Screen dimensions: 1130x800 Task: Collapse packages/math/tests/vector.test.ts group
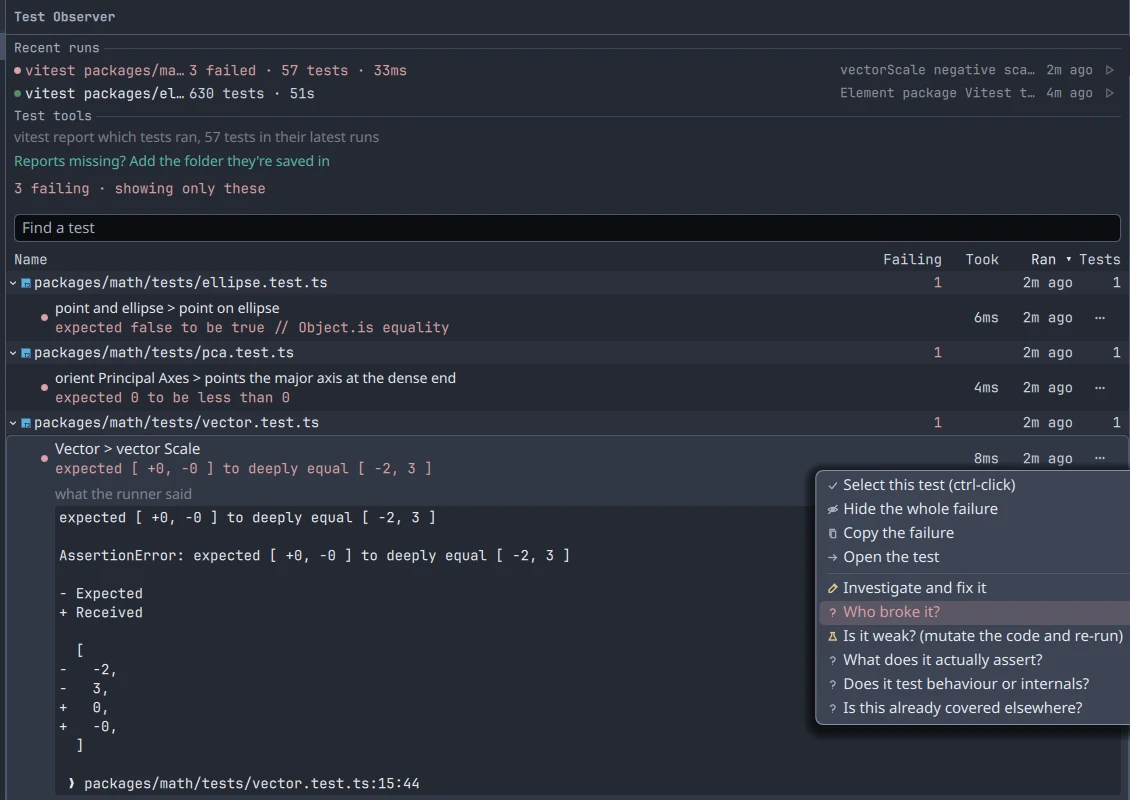click(x=13, y=423)
